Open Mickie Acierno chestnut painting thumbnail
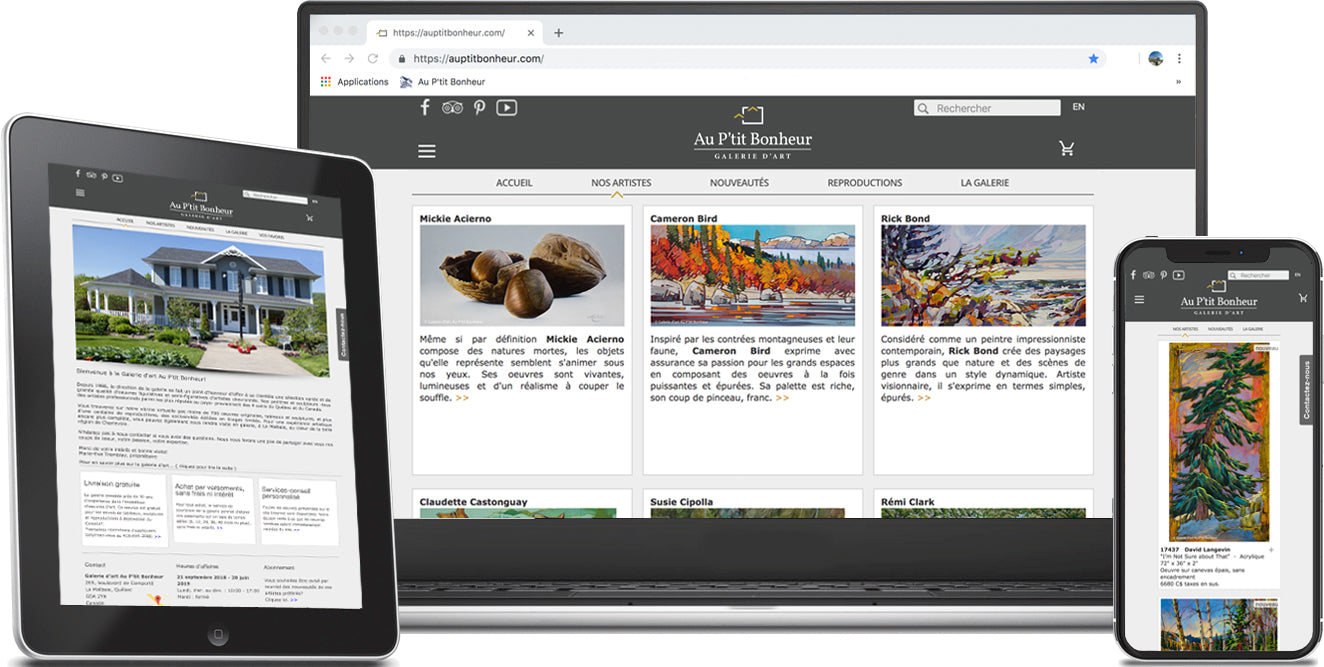Screen dimensions: 1324x667 [522, 275]
